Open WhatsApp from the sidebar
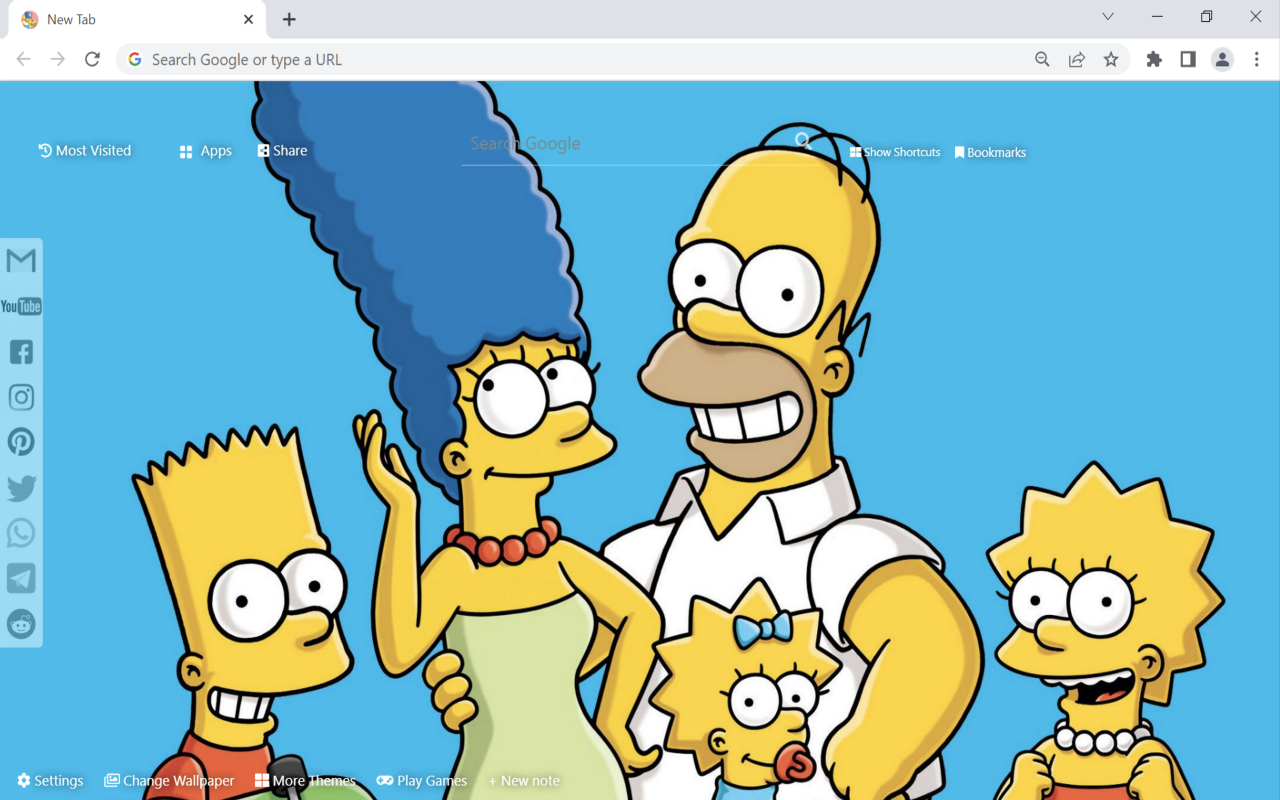The height and width of the screenshot is (800, 1280). point(21,532)
